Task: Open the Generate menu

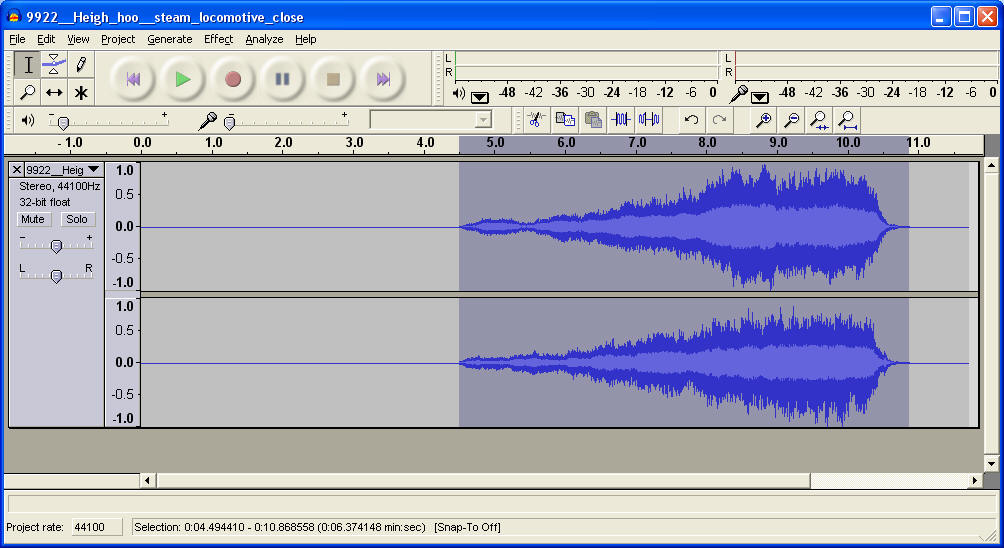Action: tap(169, 39)
